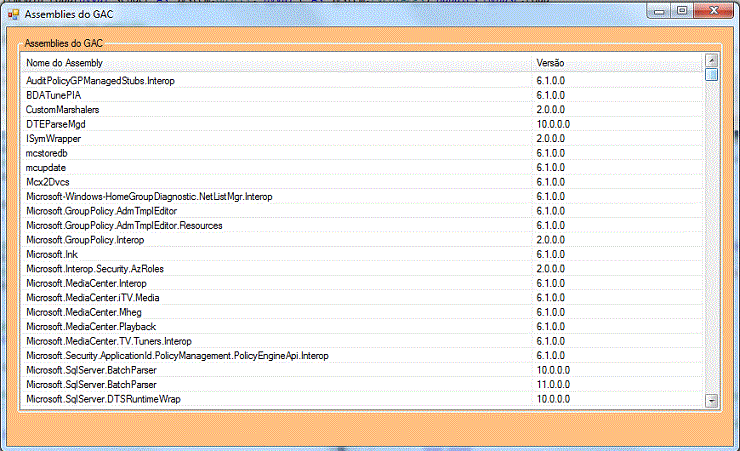Sort by the Versão column header

point(617,63)
